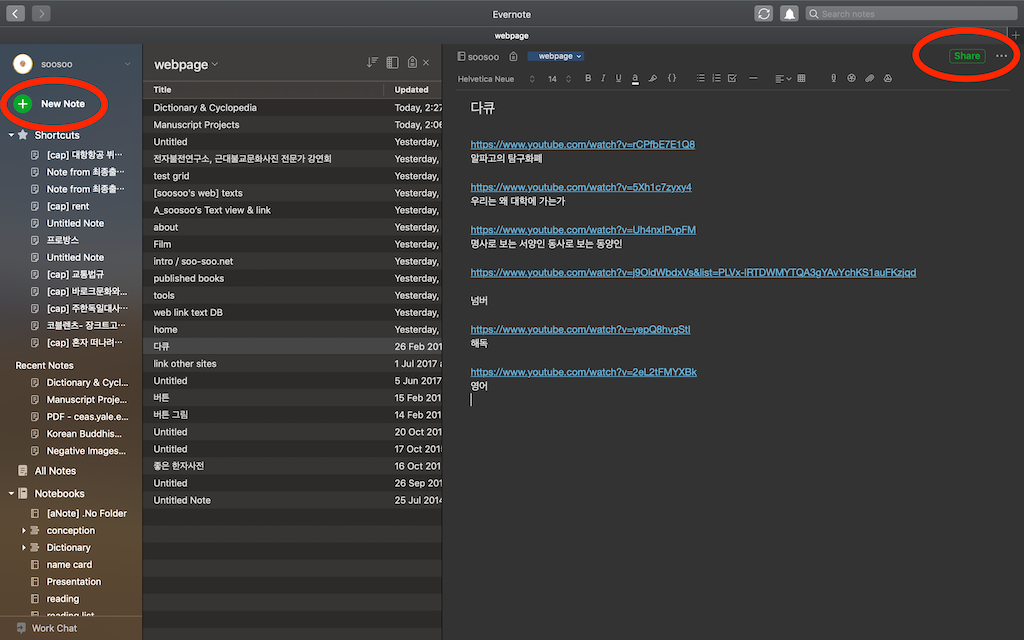Sort list by Updated column header
Viewport: 1024px width, 640px height.
(413, 89)
